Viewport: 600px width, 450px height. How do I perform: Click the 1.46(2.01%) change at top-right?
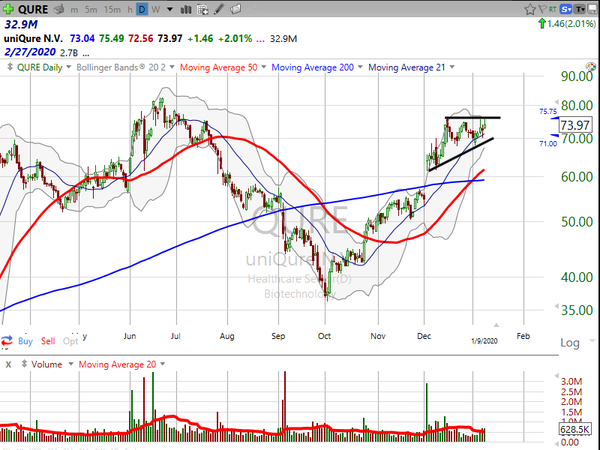coord(567,24)
